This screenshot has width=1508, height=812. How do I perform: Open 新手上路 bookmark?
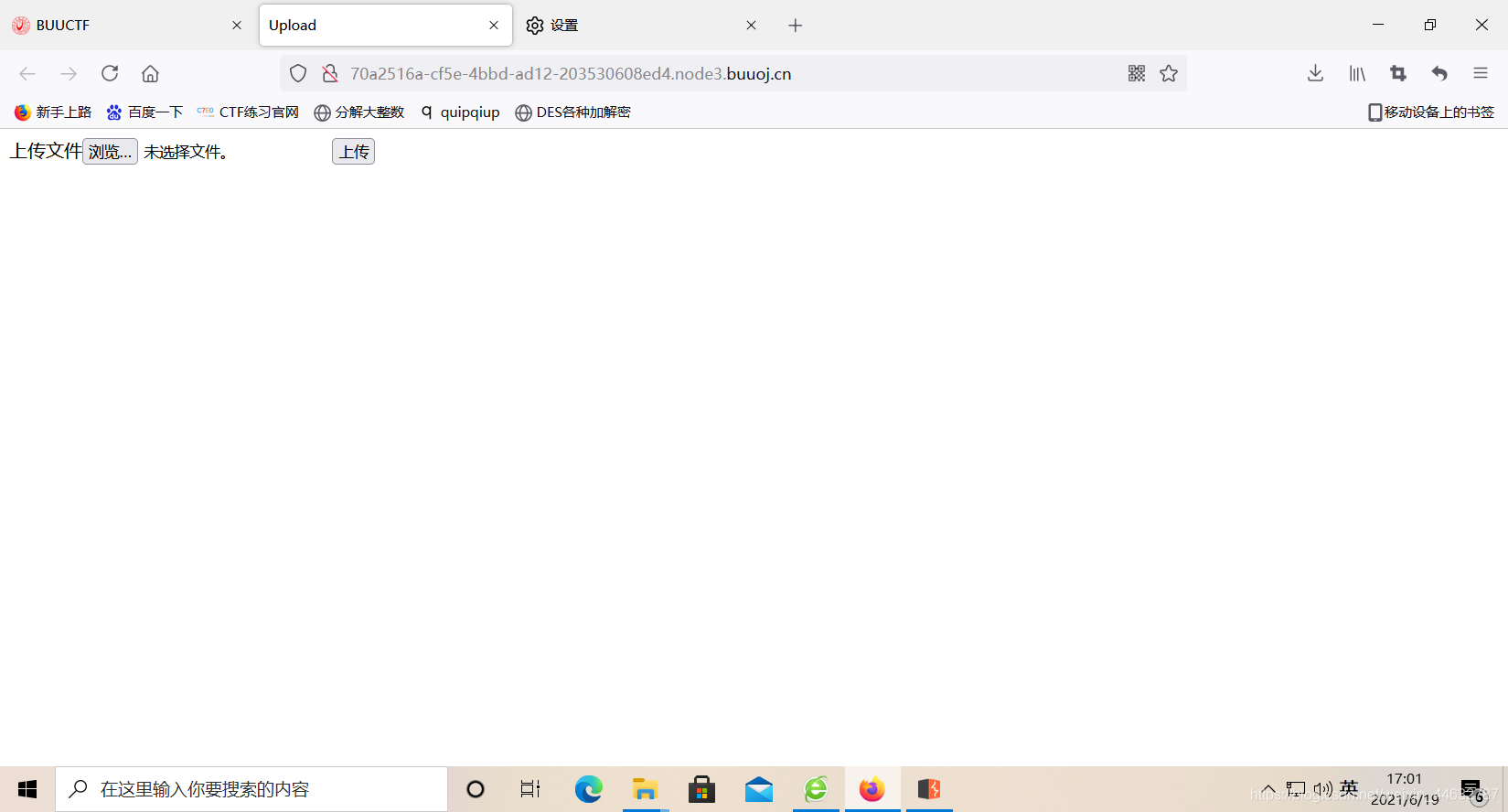coord(53,112)
